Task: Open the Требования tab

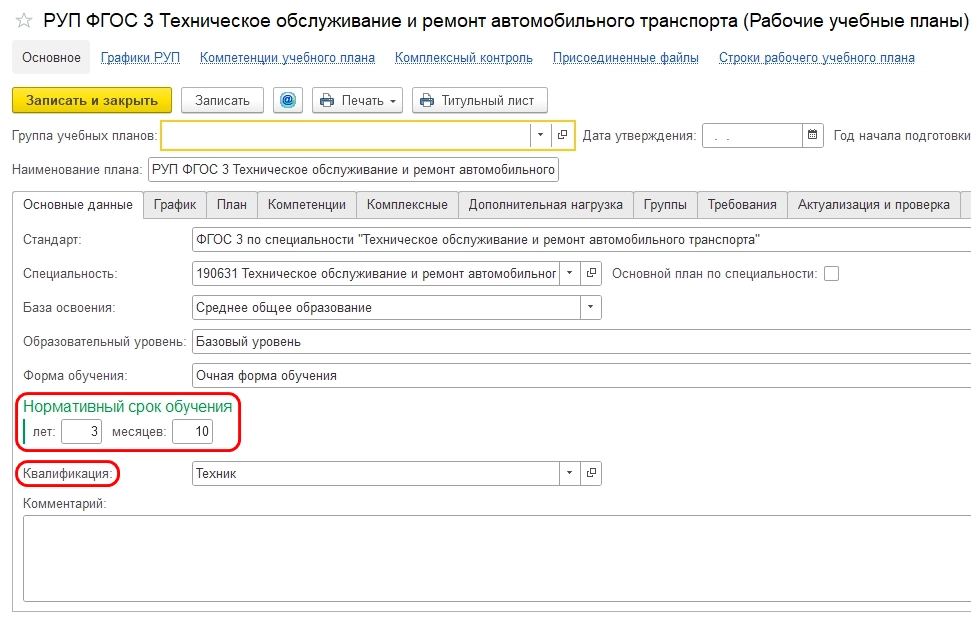Action: [x=742, y=205]
